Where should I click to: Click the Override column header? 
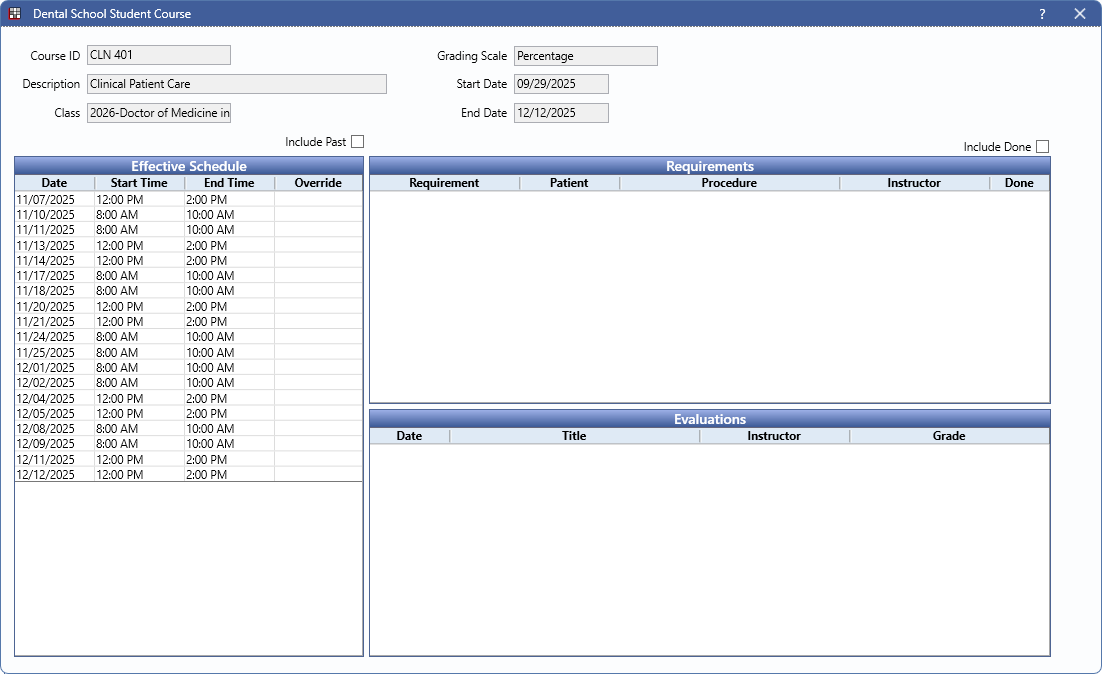[x=318, y=183]
